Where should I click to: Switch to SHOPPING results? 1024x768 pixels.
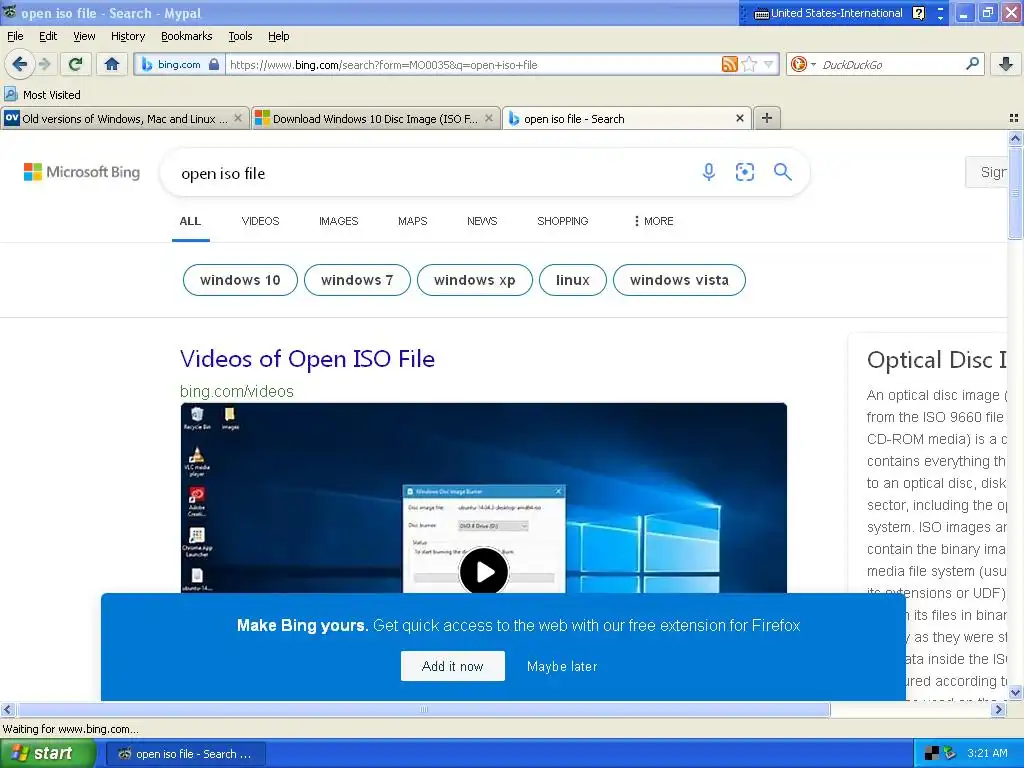(562, 221)
